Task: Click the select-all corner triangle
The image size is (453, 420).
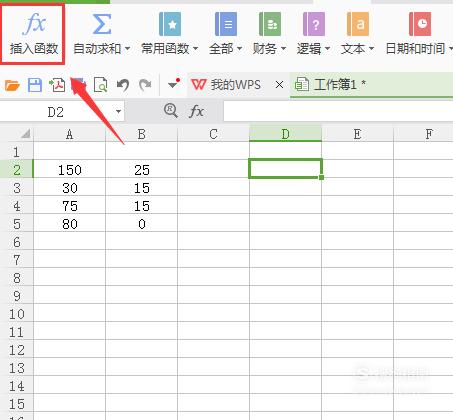Action: pyautogui.click(x=25, y=134)
